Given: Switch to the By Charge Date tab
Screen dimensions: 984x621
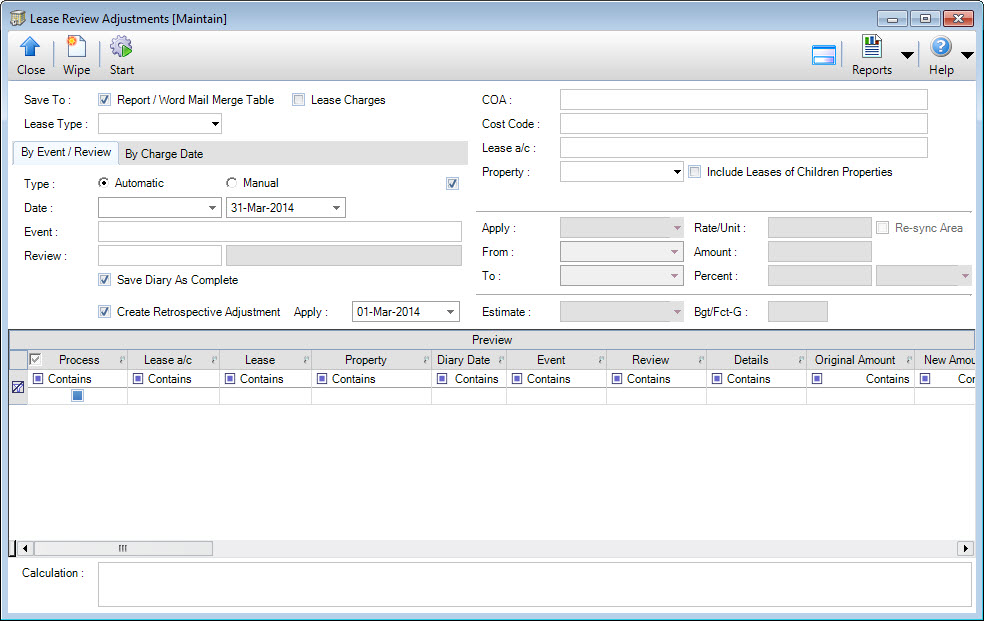Looking at the screenshot, I should (x=163, y=154).
